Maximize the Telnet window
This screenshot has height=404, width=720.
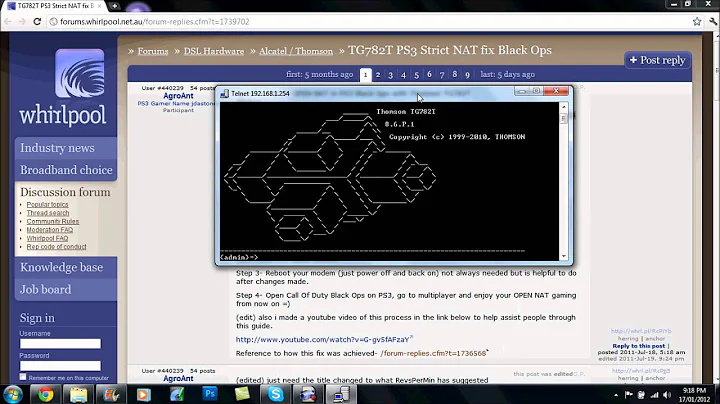(536, 91)
